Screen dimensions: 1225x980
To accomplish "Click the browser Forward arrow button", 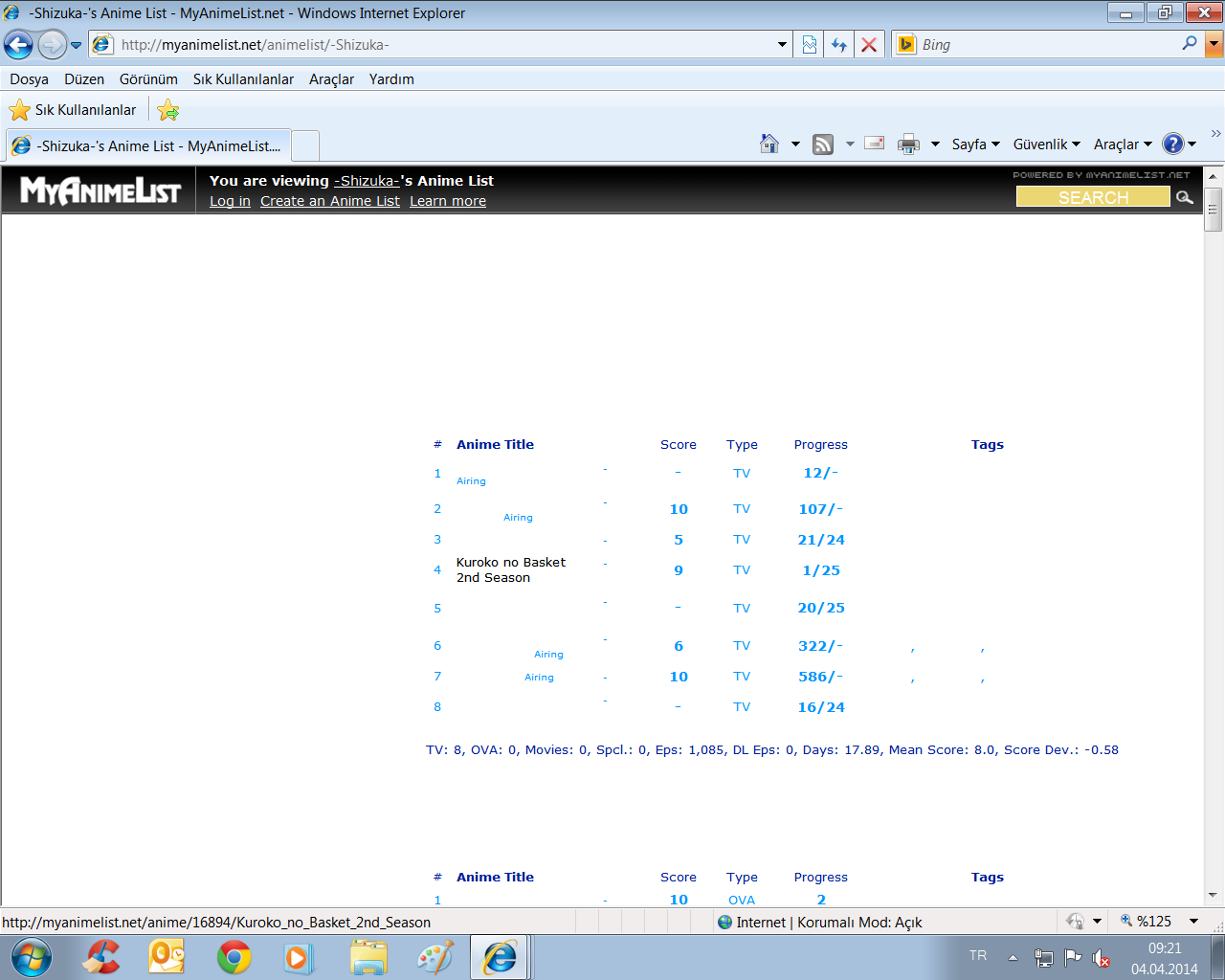I will [52, 44].
